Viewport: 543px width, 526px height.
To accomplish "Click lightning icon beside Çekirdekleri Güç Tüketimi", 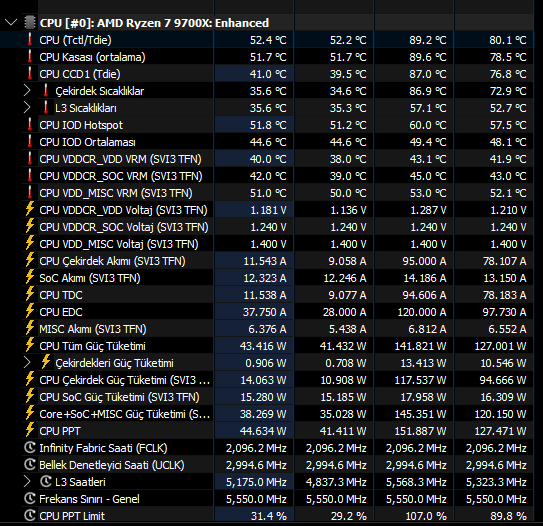I will pos(46,362).
